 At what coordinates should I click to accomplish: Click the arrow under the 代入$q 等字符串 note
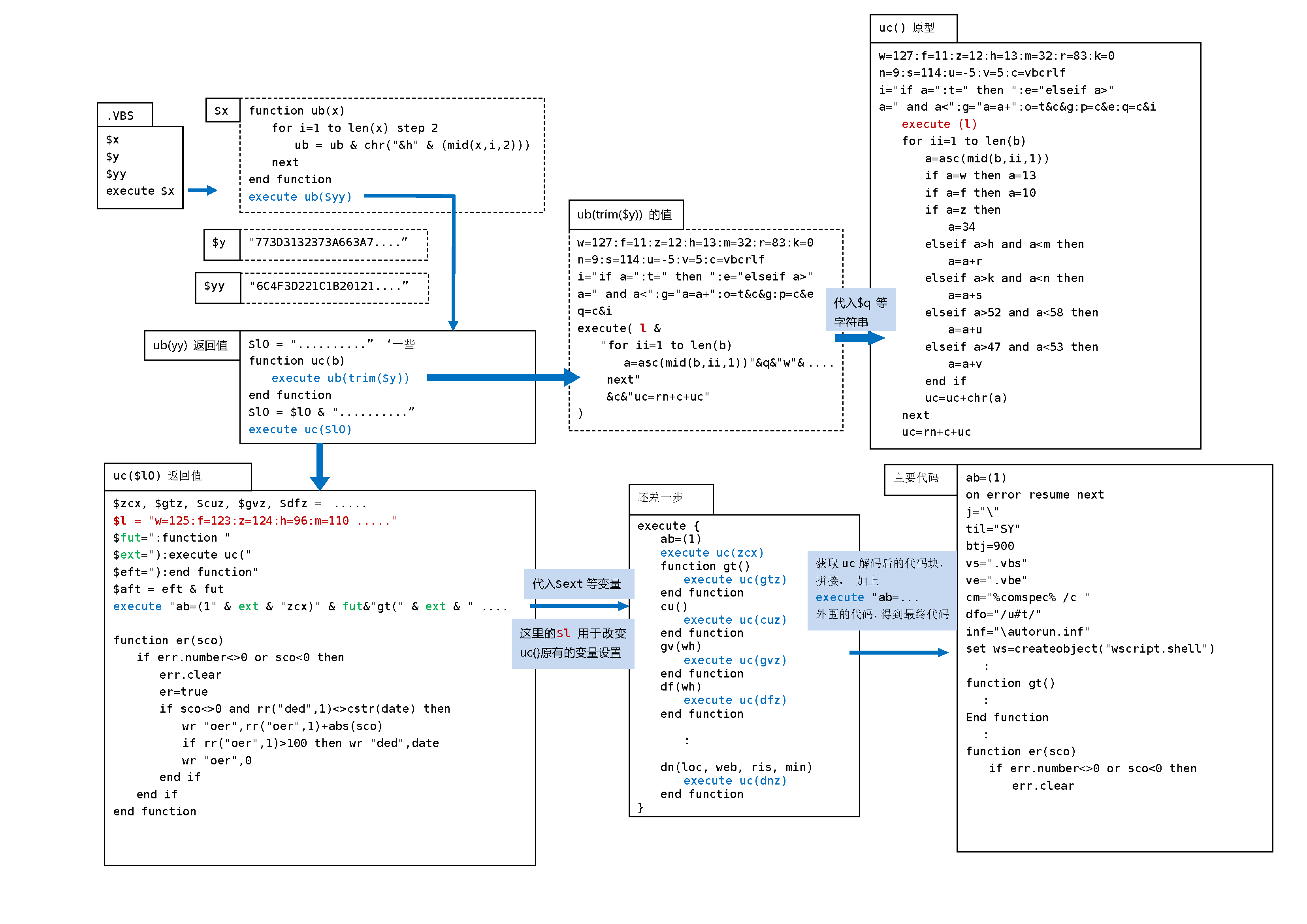coord(859,338)
